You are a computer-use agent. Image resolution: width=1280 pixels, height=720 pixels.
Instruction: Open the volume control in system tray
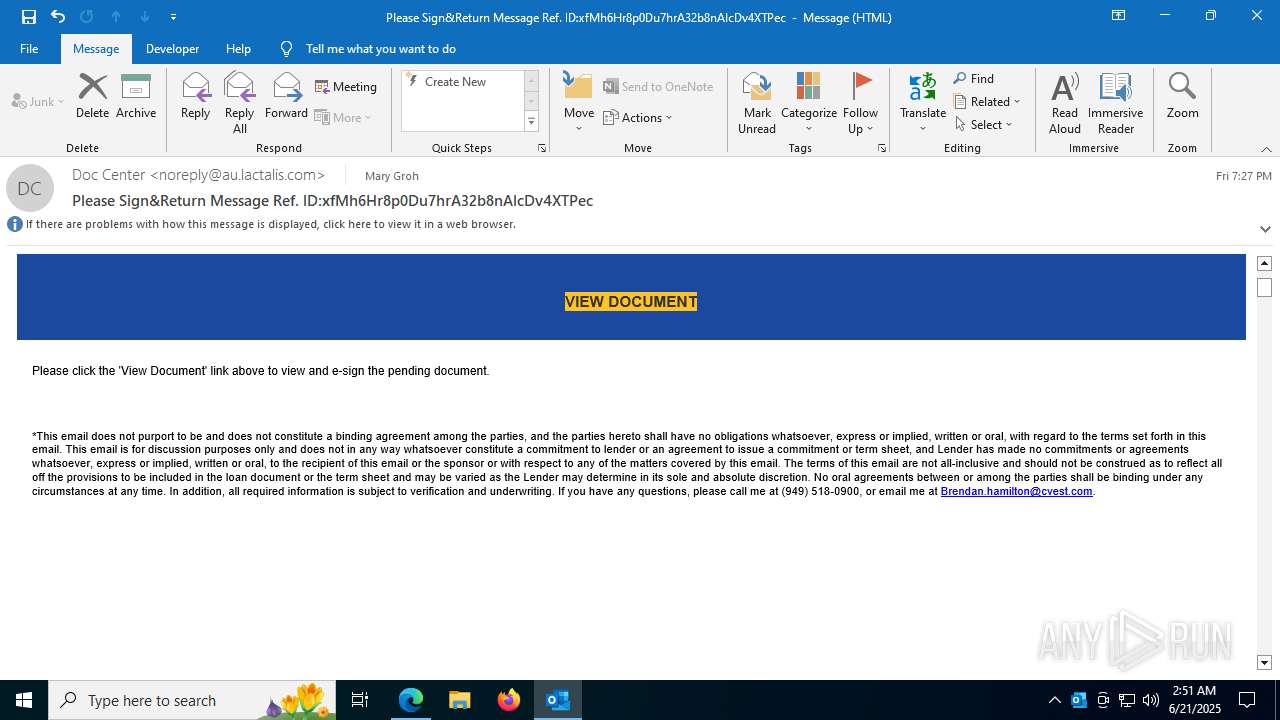coord(1151,700)
